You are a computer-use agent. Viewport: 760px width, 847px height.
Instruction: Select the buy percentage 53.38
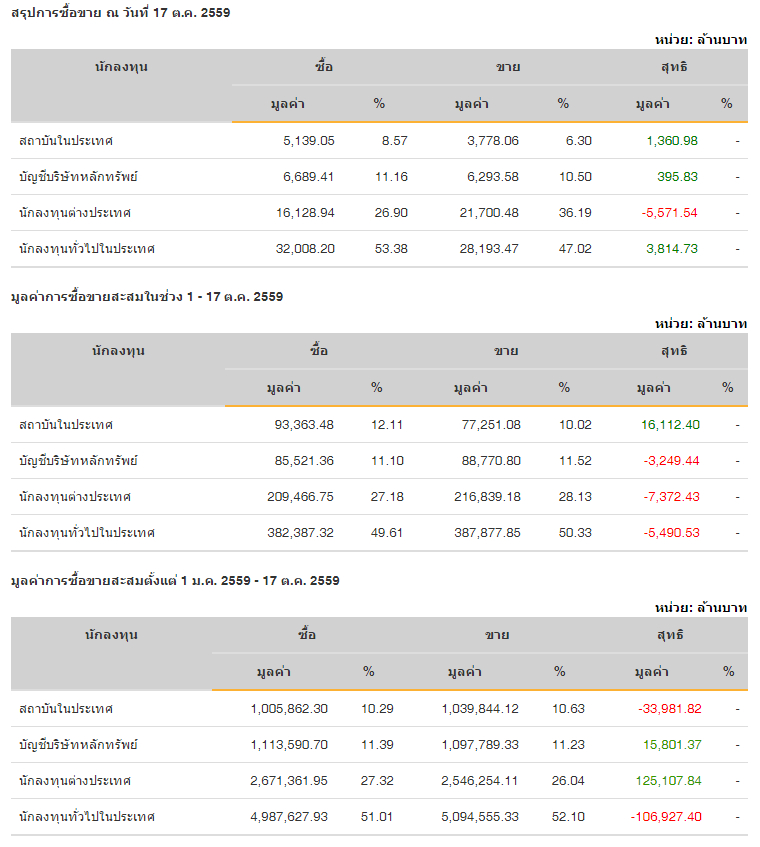click(391, 249)
